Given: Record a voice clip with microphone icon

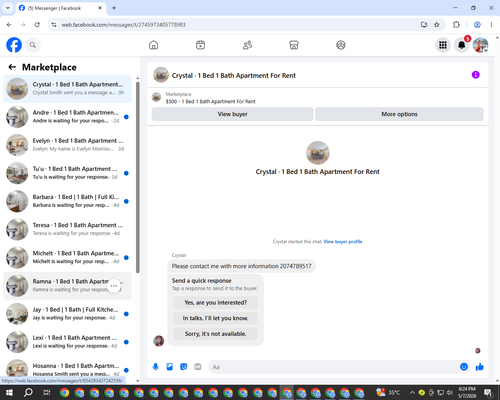Looking at the screenshot, I should tap(155, 367).
